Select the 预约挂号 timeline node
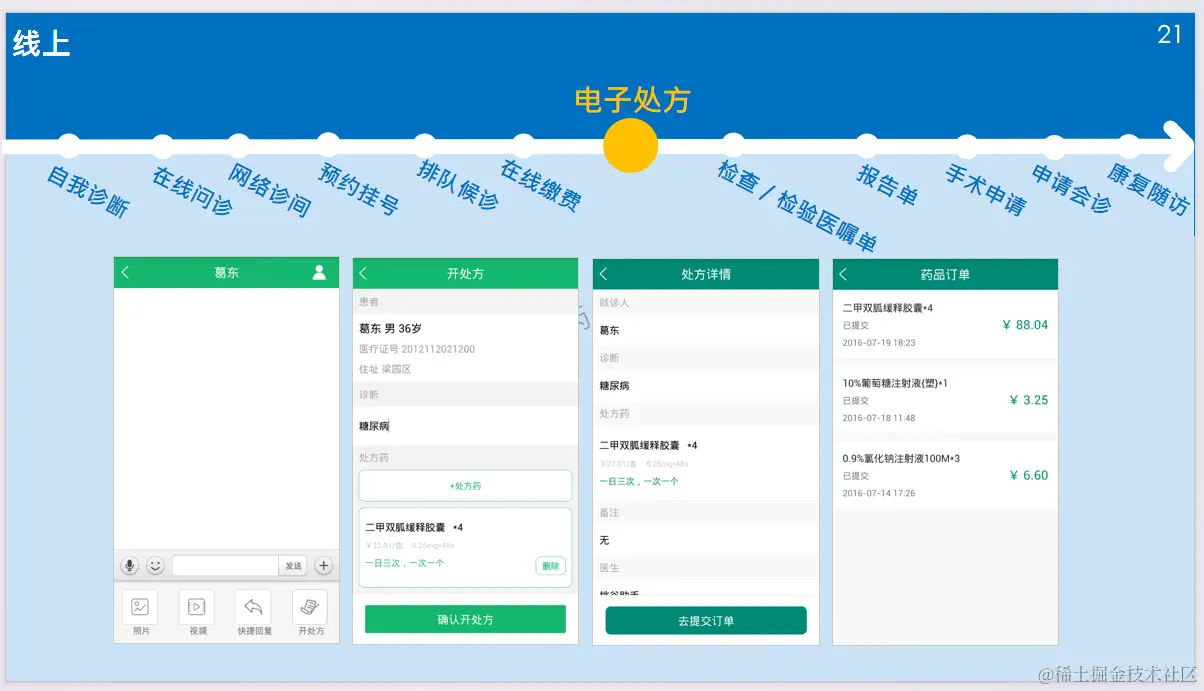 (328, 146)
